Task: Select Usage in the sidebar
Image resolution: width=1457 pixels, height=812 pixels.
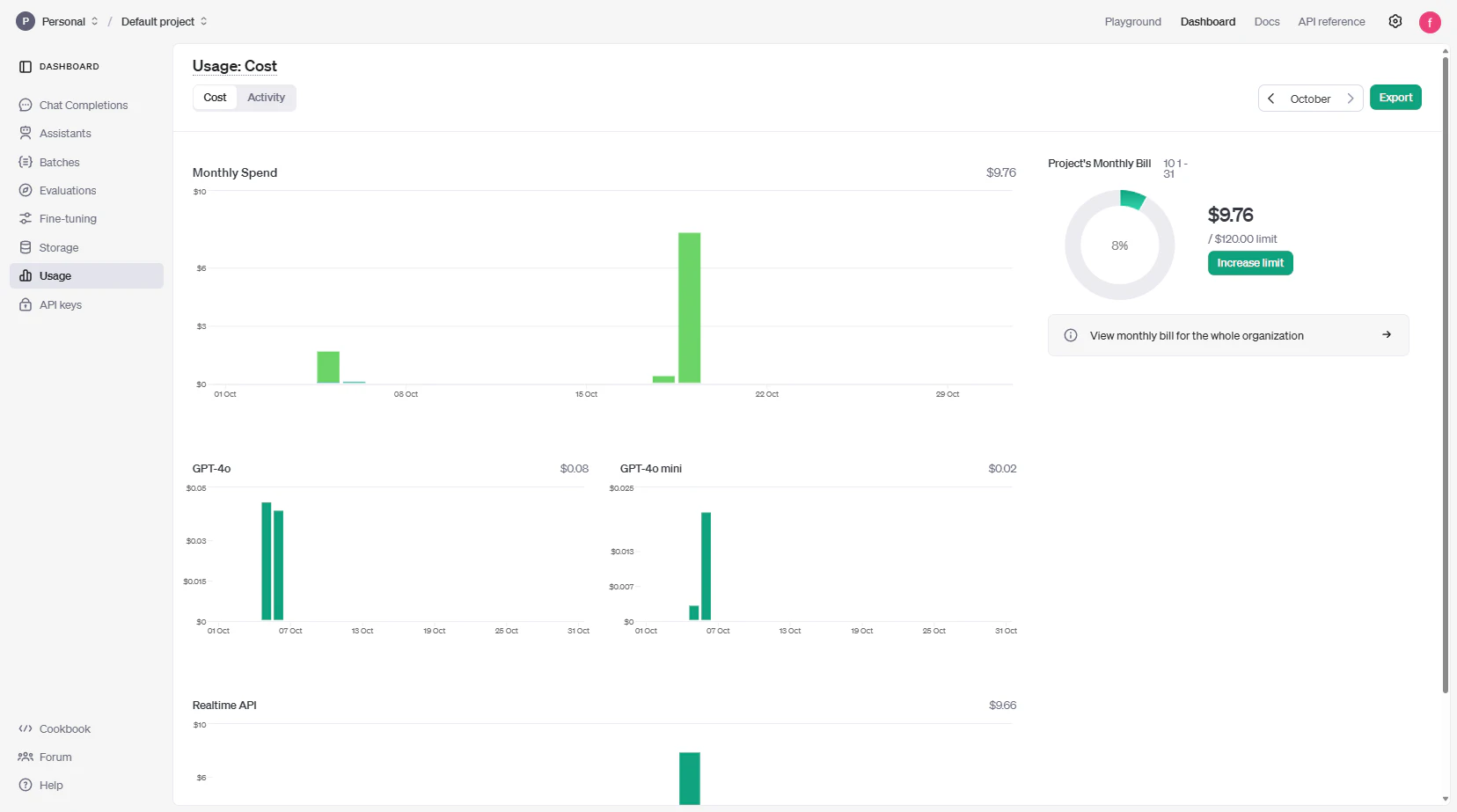Action: [x=86, y=276]
